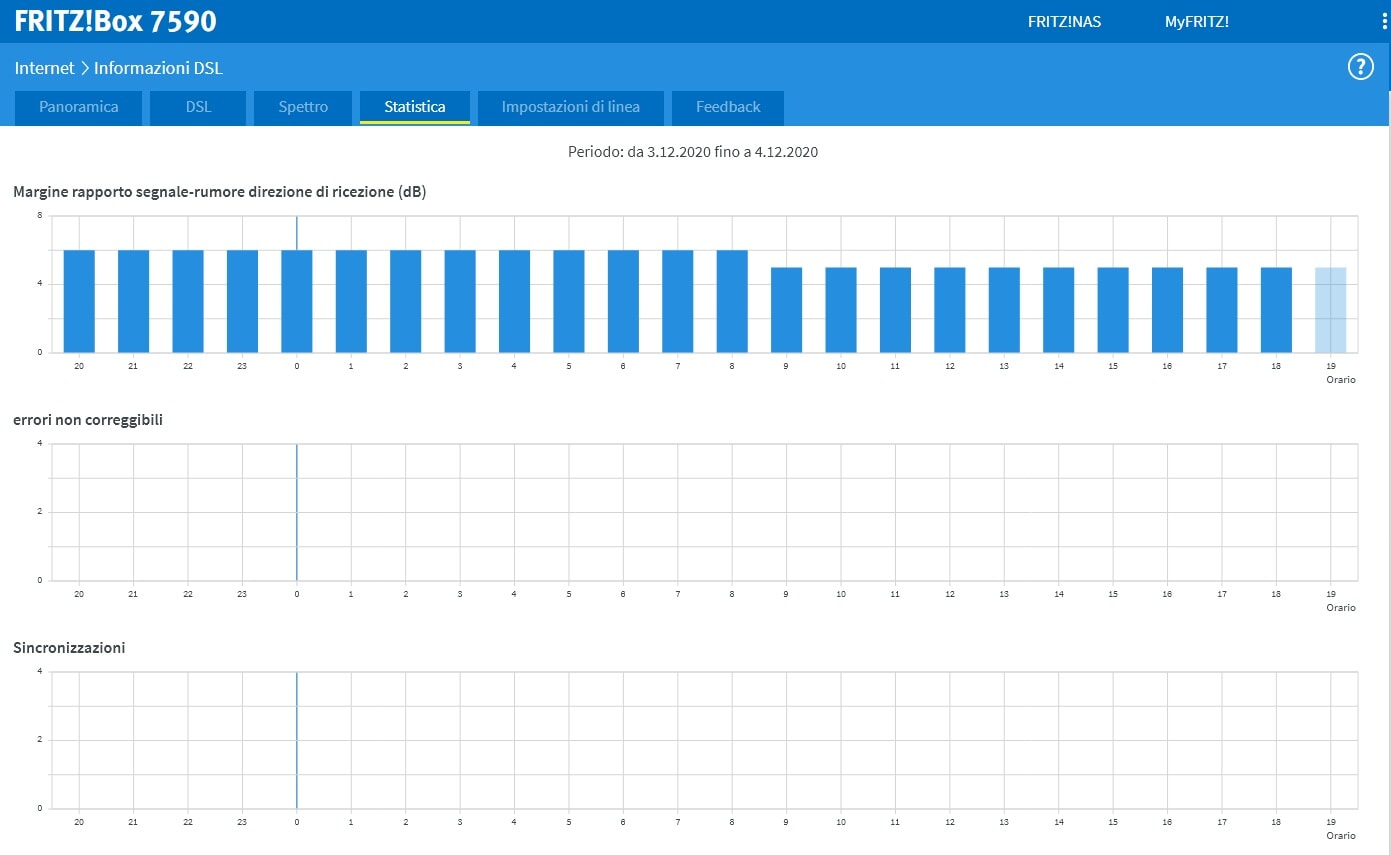Click the signal-noise bar at hour 8

coord(732,301)
